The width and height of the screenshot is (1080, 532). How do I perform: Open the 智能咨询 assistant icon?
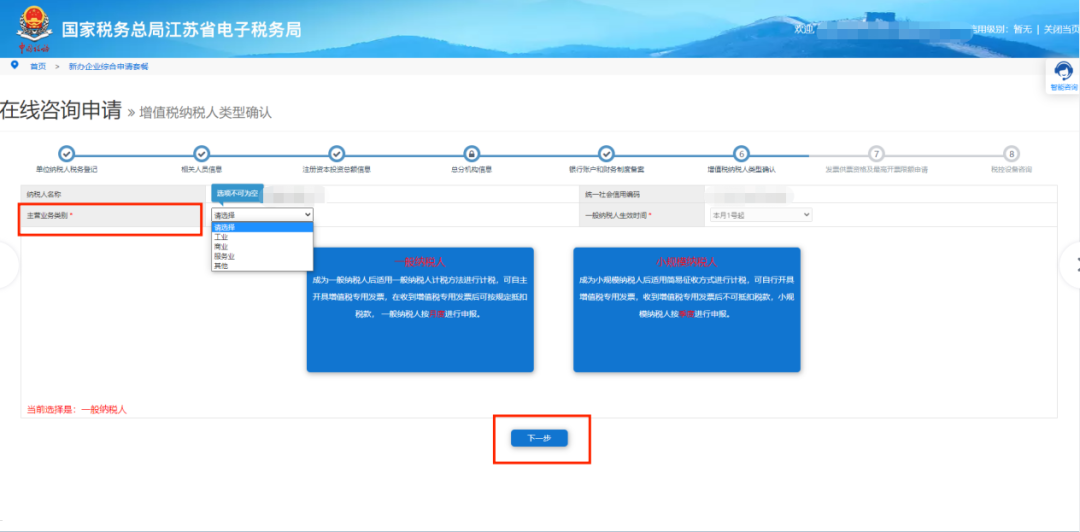pyautogui.click(x=1064, y=74)
